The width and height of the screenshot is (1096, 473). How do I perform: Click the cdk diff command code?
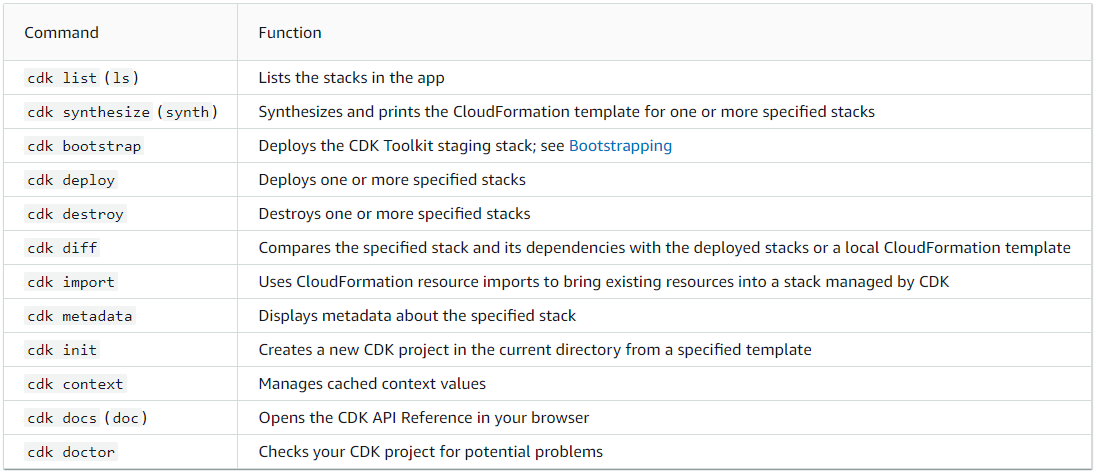tap(62, 248)
